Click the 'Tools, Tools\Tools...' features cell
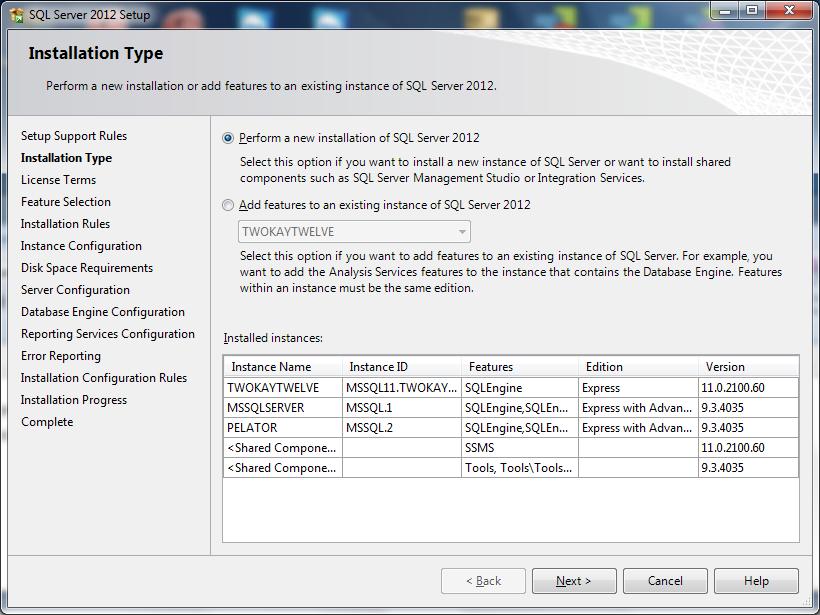Image resolution: width=820 pixels, height=615 pixels. click(x=520, y=468)
